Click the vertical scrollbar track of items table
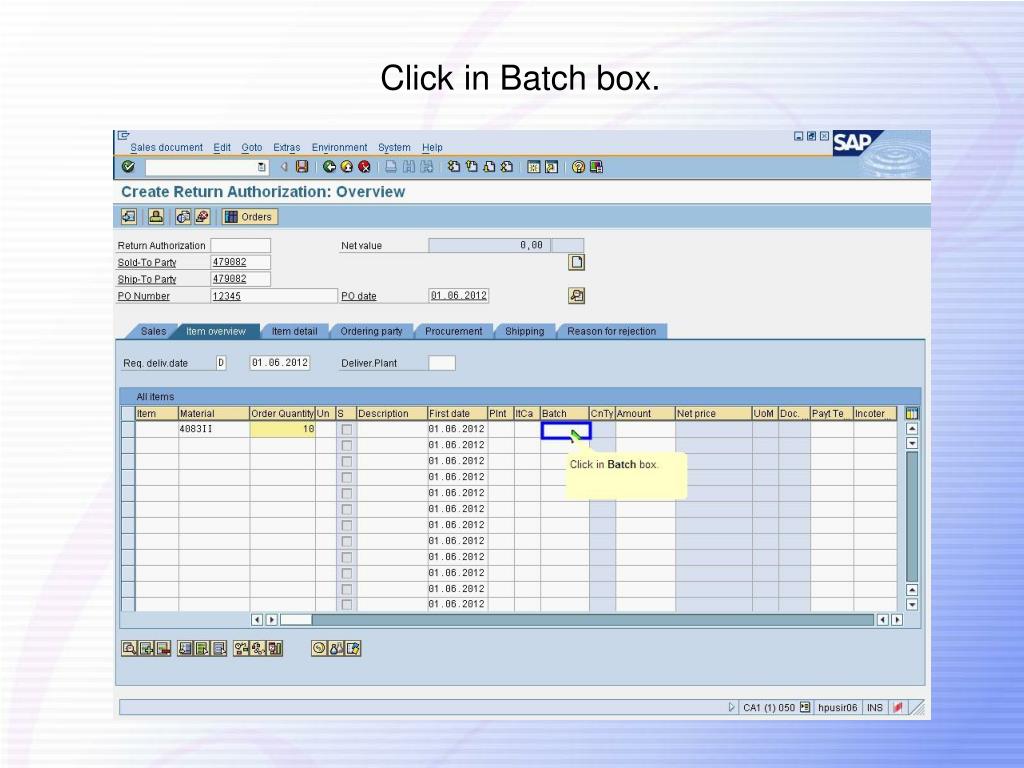Viewport: 1024px width, 768px height. [912, 516]
